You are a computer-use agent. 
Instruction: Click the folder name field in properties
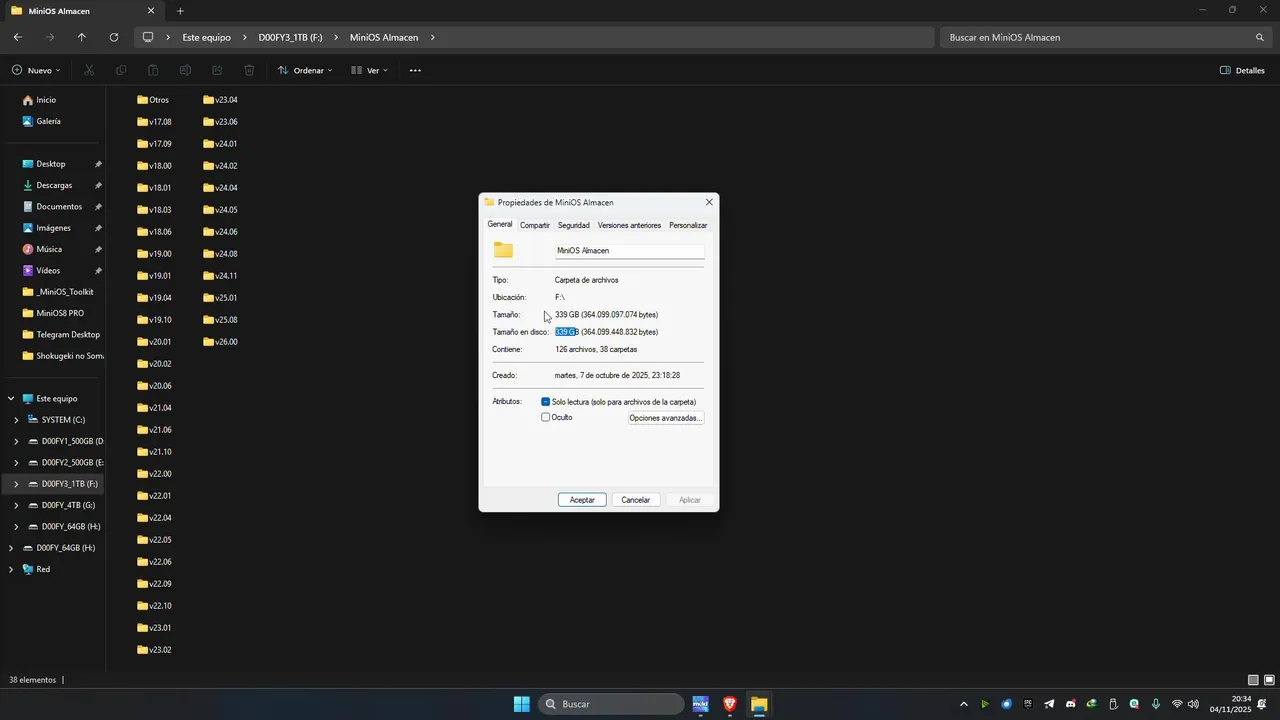click(630, 251)
